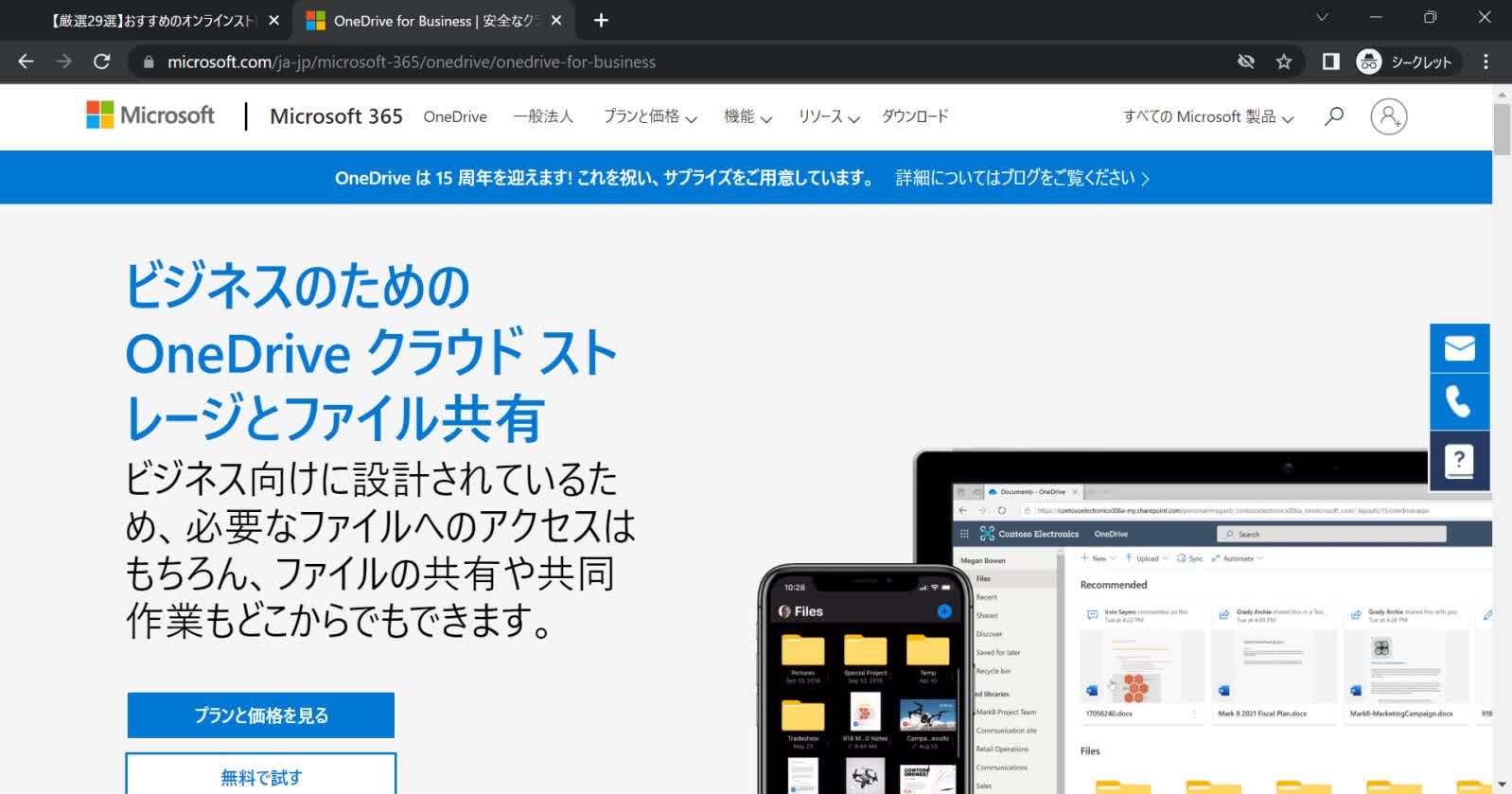Click the incognito シークレット profile button

tap(1405, 62)
